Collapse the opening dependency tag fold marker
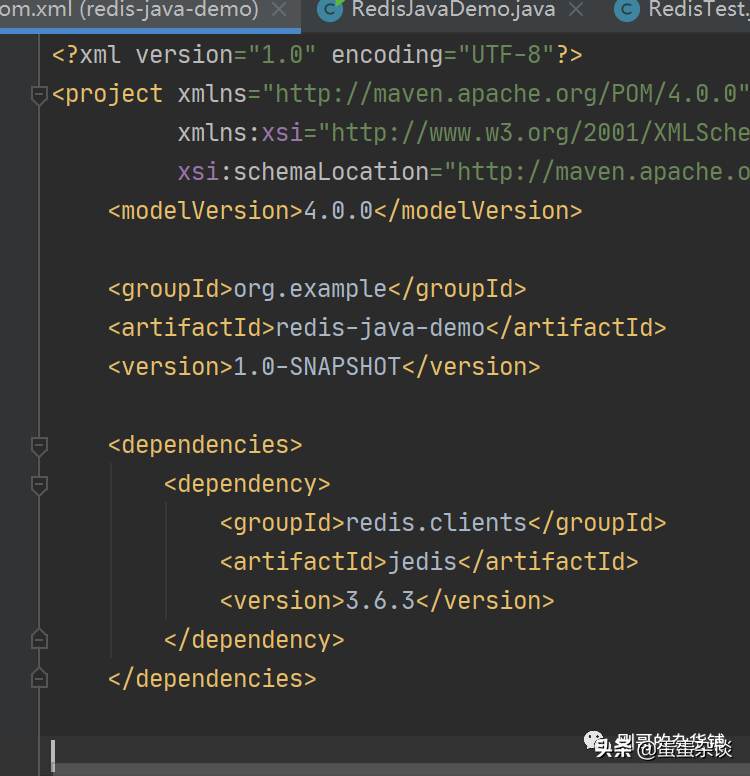Image resolution: width=750 pixels, height=776 pixels. click(x=39, y=485)
